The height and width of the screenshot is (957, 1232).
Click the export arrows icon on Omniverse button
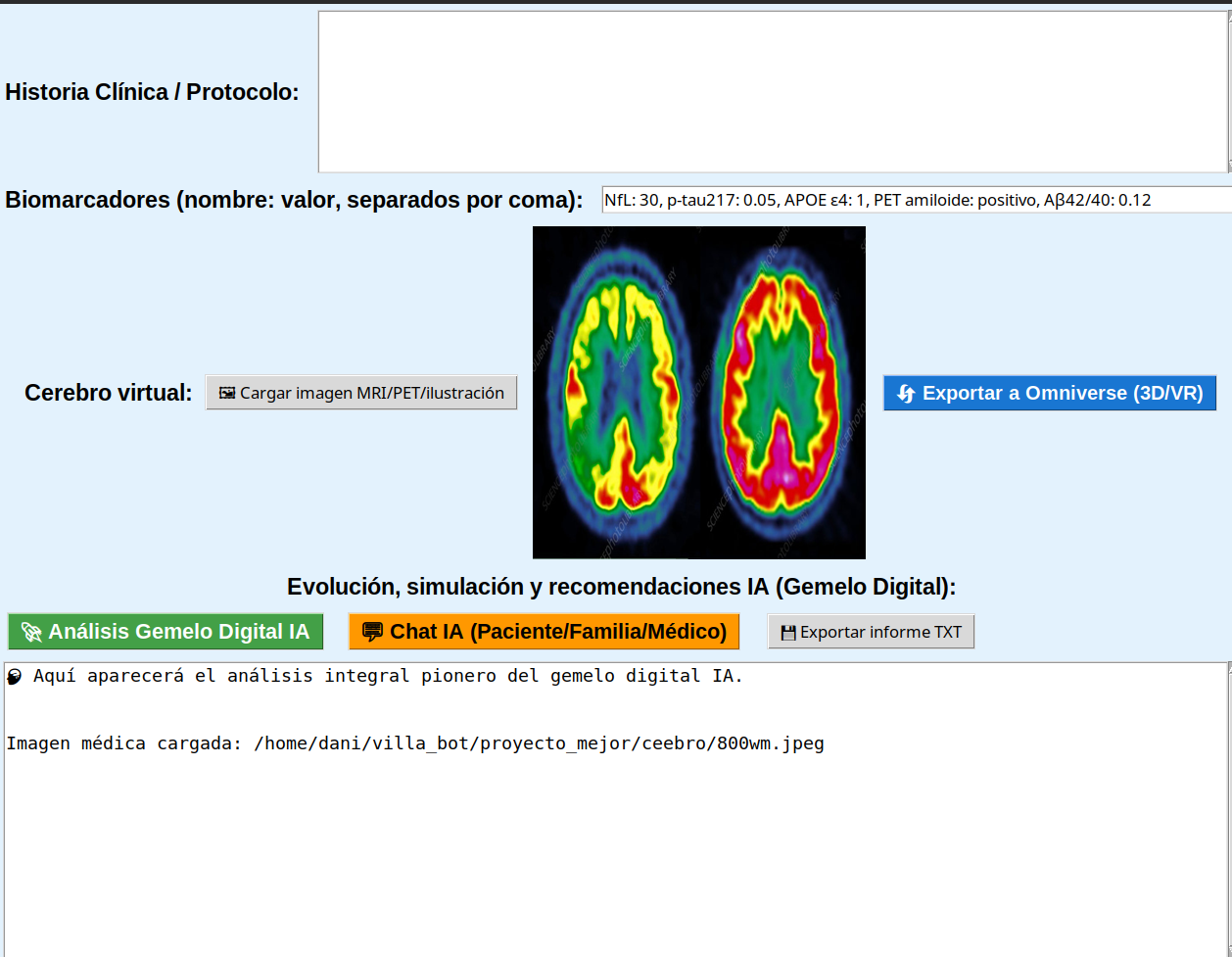pyautogui.click(x=904, y=392)
